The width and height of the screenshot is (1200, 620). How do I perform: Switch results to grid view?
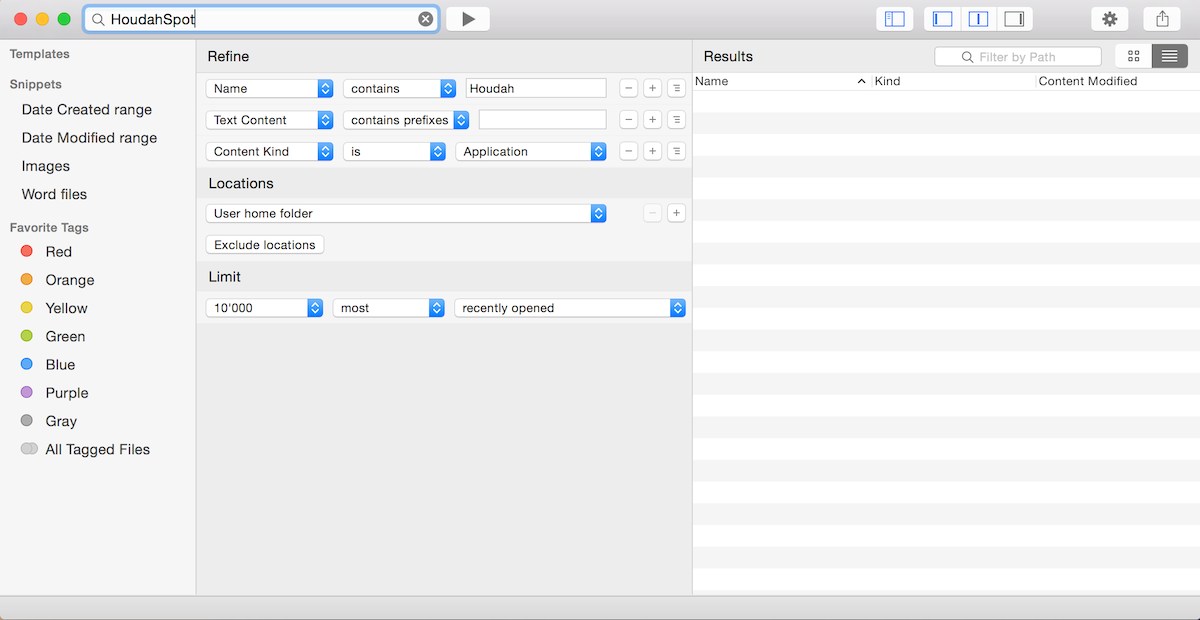click(1133, 57)
